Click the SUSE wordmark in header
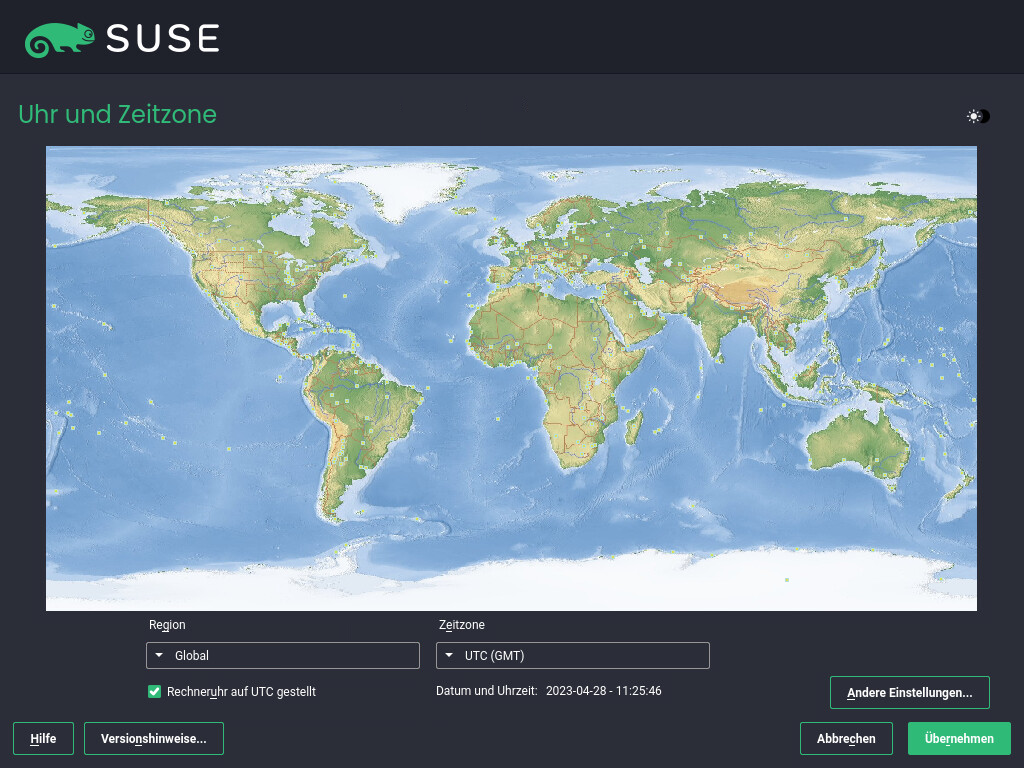The image size is (1024, 768). (x=162, y=38)
